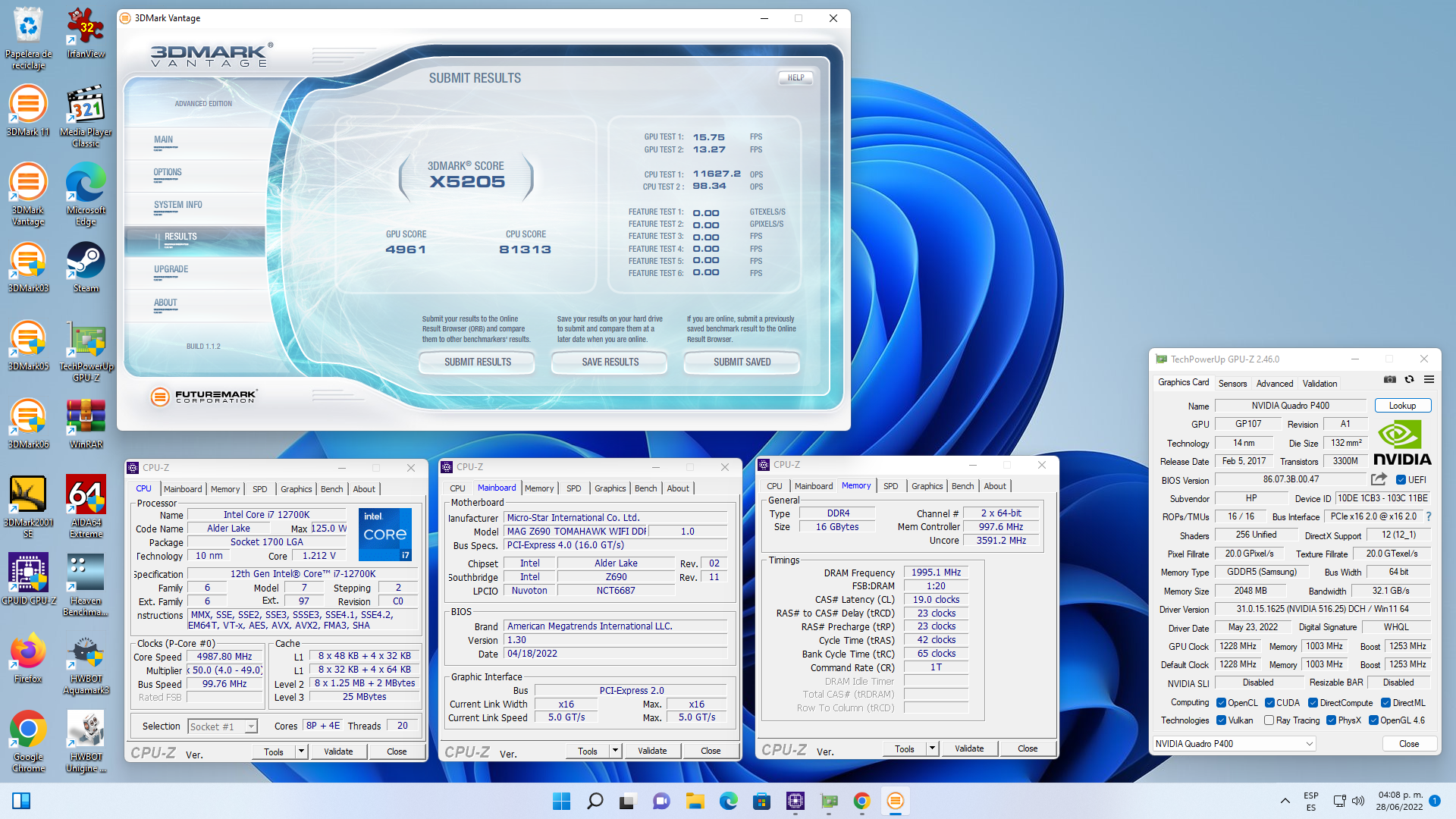The width and height of the screenshot is (1456, 819).
Task: Open the Steam desktop icon
Action: (86, 267)
